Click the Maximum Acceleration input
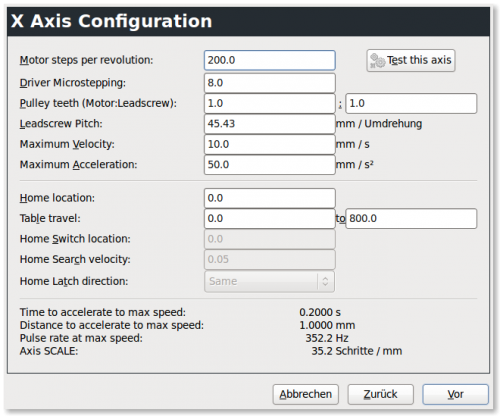 click(x=270, y=165)
